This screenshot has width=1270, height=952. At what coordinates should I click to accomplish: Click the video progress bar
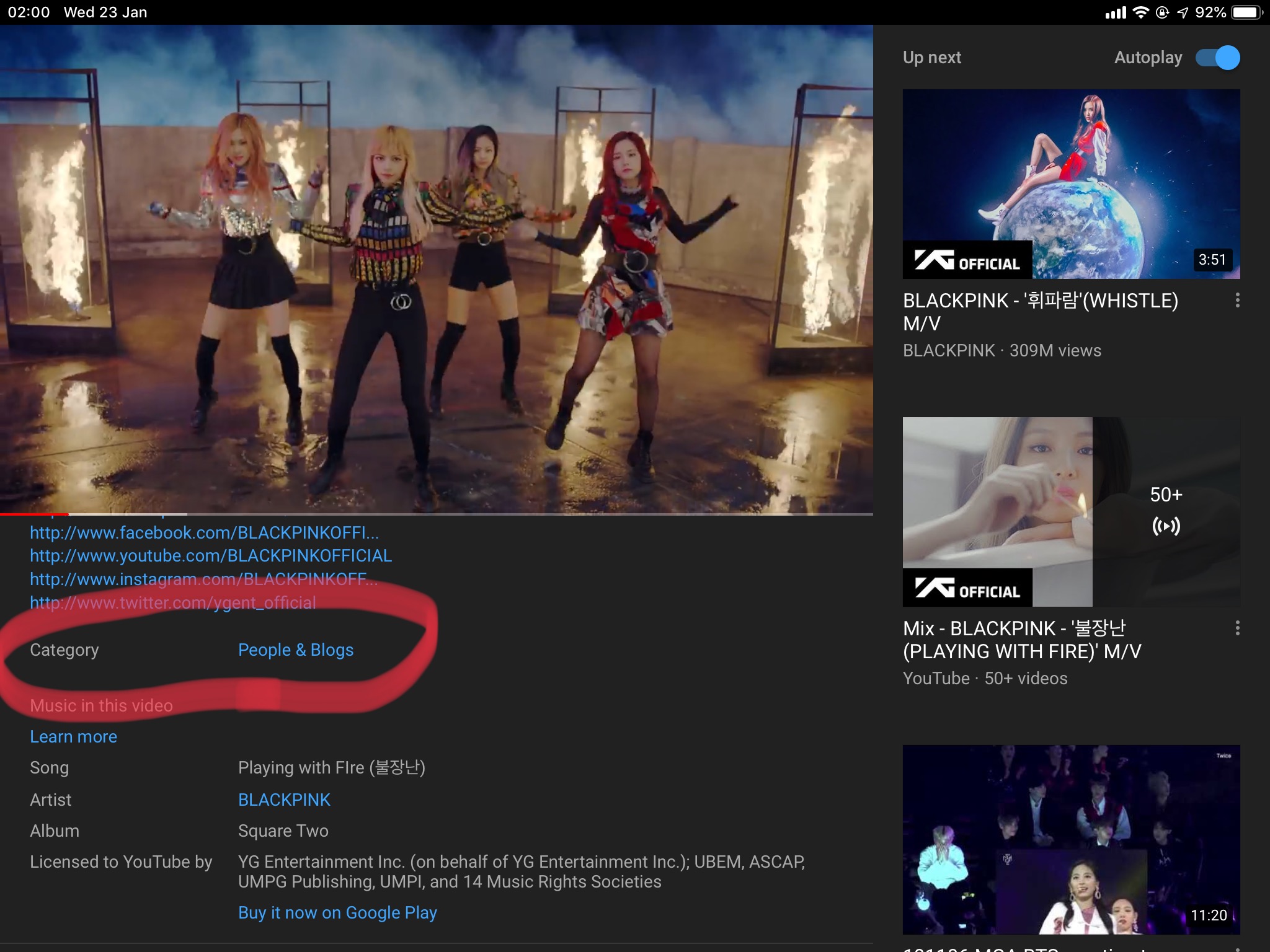(x=437, y=514)
